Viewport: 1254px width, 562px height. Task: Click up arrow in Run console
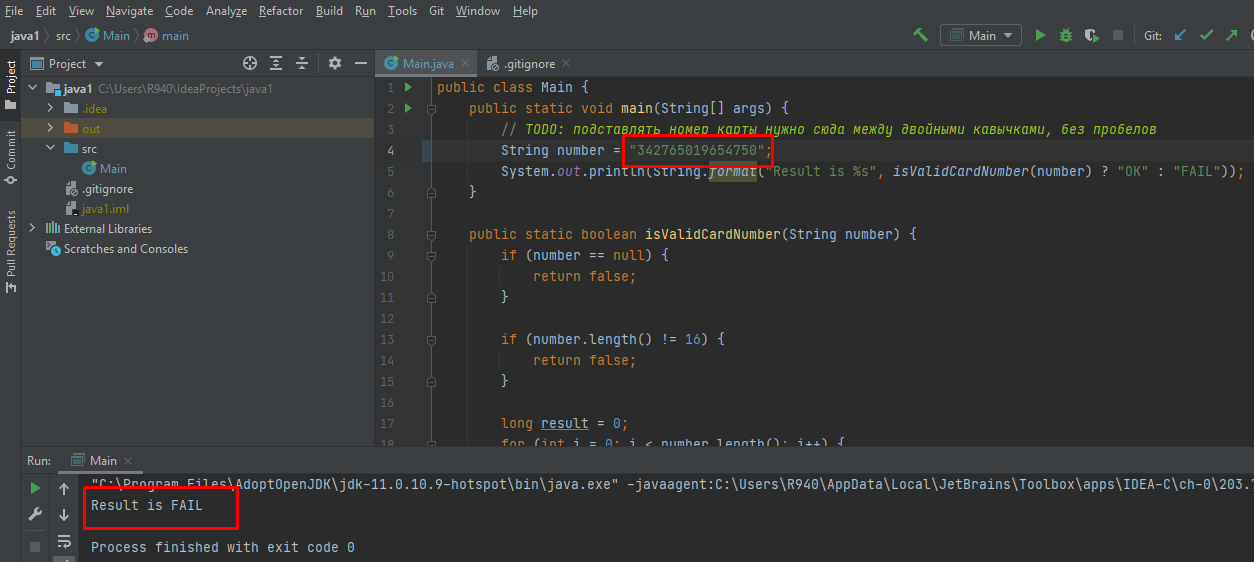[x=64, y=489]
